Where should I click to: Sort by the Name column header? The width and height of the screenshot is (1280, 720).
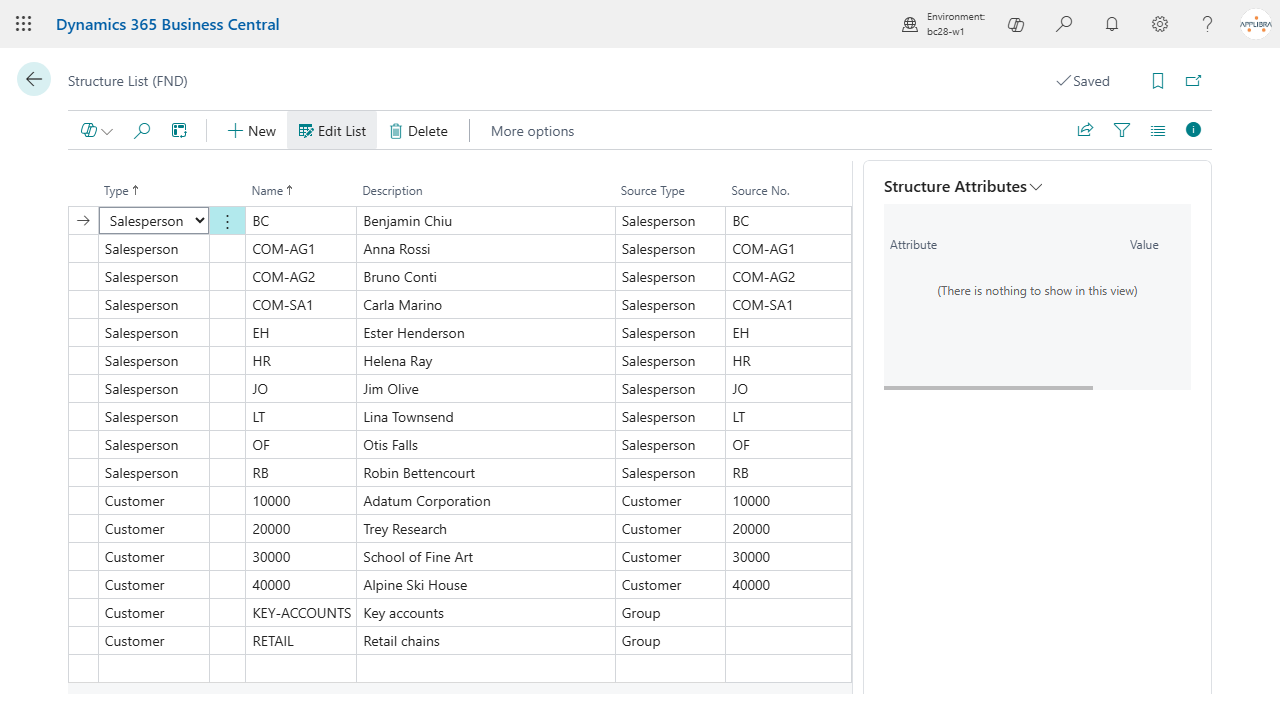coord(273,191)
